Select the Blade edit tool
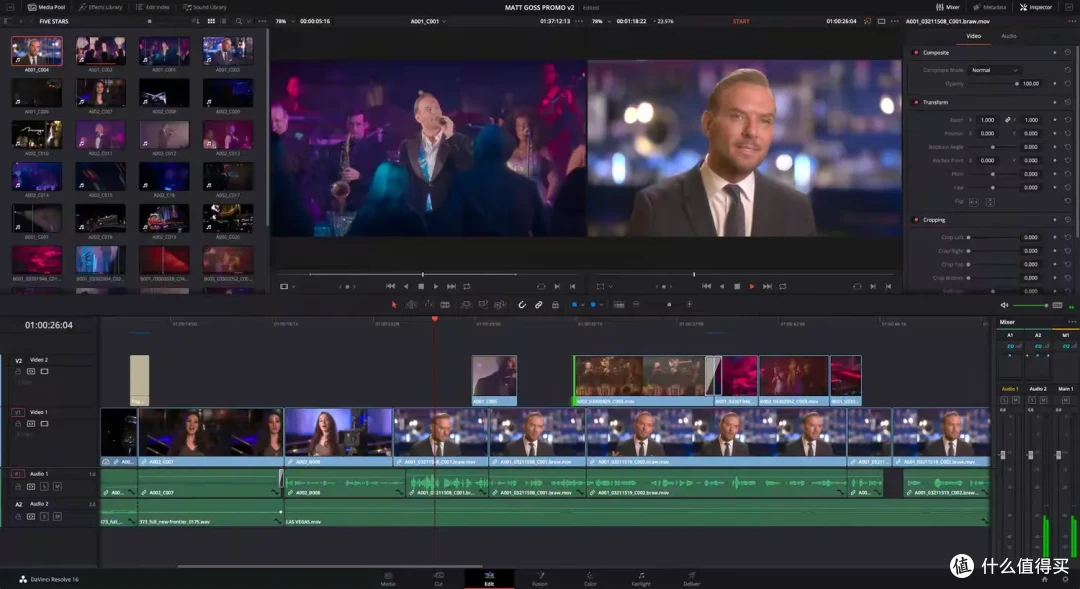Viewport: 1080px width, 589px height. point(445,304)
